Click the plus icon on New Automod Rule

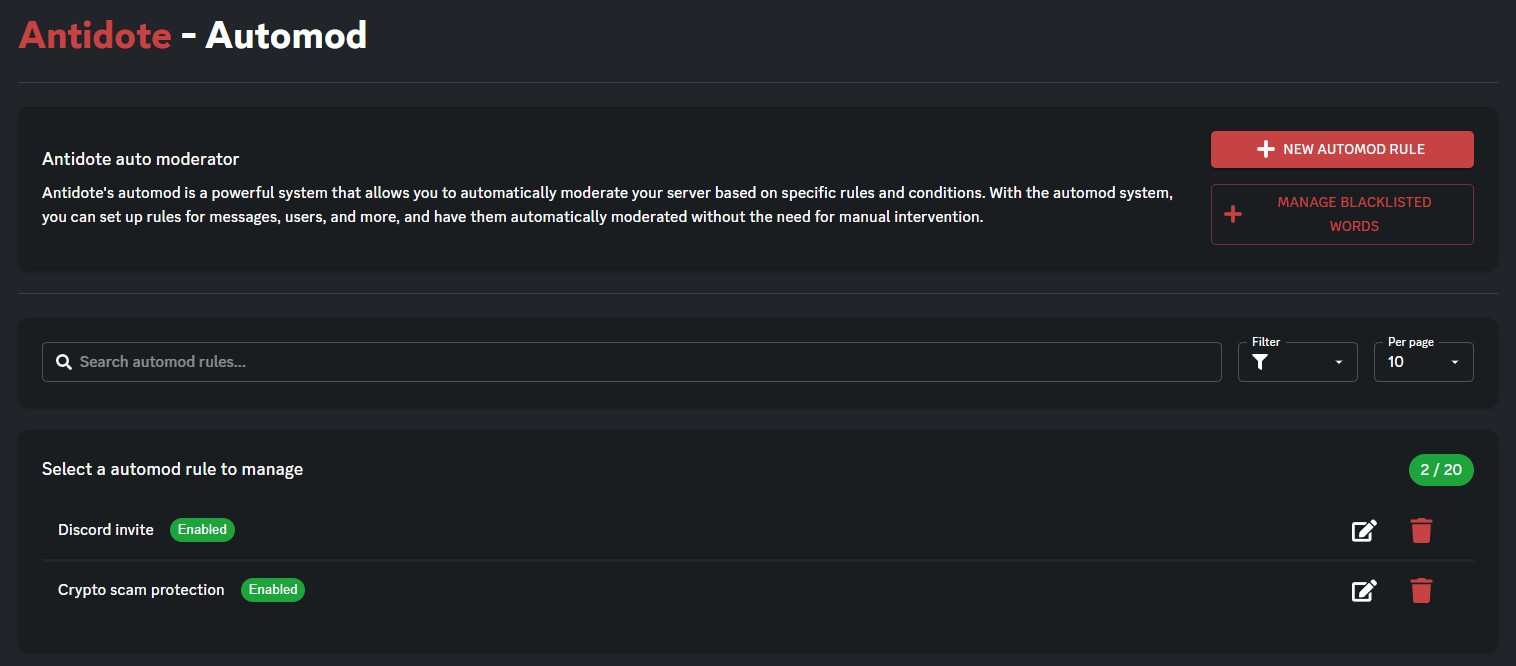coord(1265,149)
